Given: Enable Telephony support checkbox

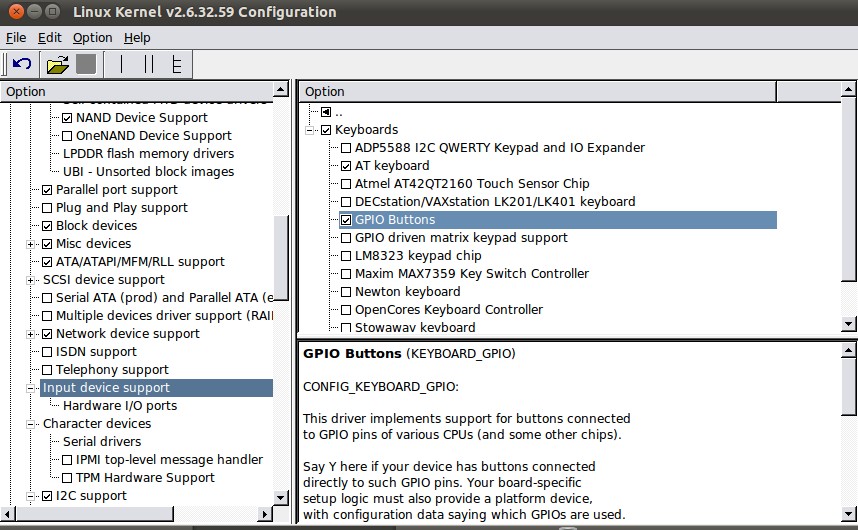Looking at the screenshot, I should pyautogui.click(x=47, y=370).
